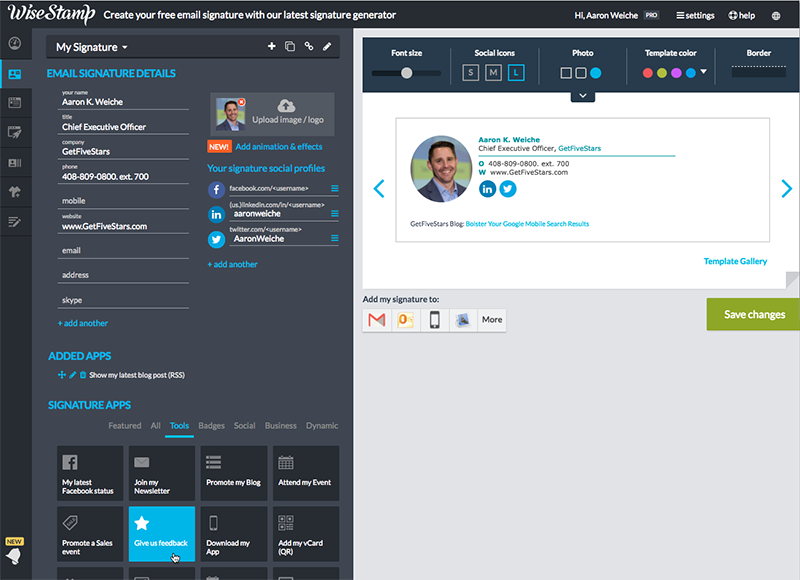Viewport: 800px width, 580px height.
Task: Show previous signature template arrow
Action: pyautogui.click(x=379, y=189)
